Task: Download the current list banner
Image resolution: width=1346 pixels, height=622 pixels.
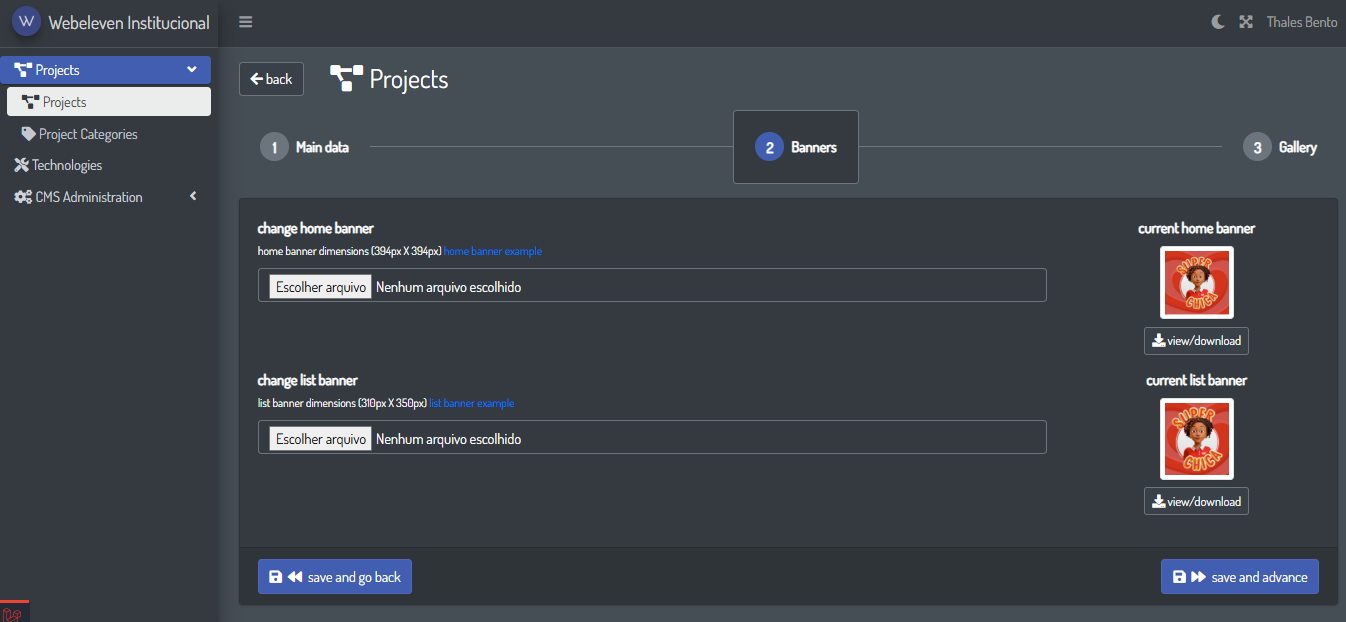Action: point(1196,501)
